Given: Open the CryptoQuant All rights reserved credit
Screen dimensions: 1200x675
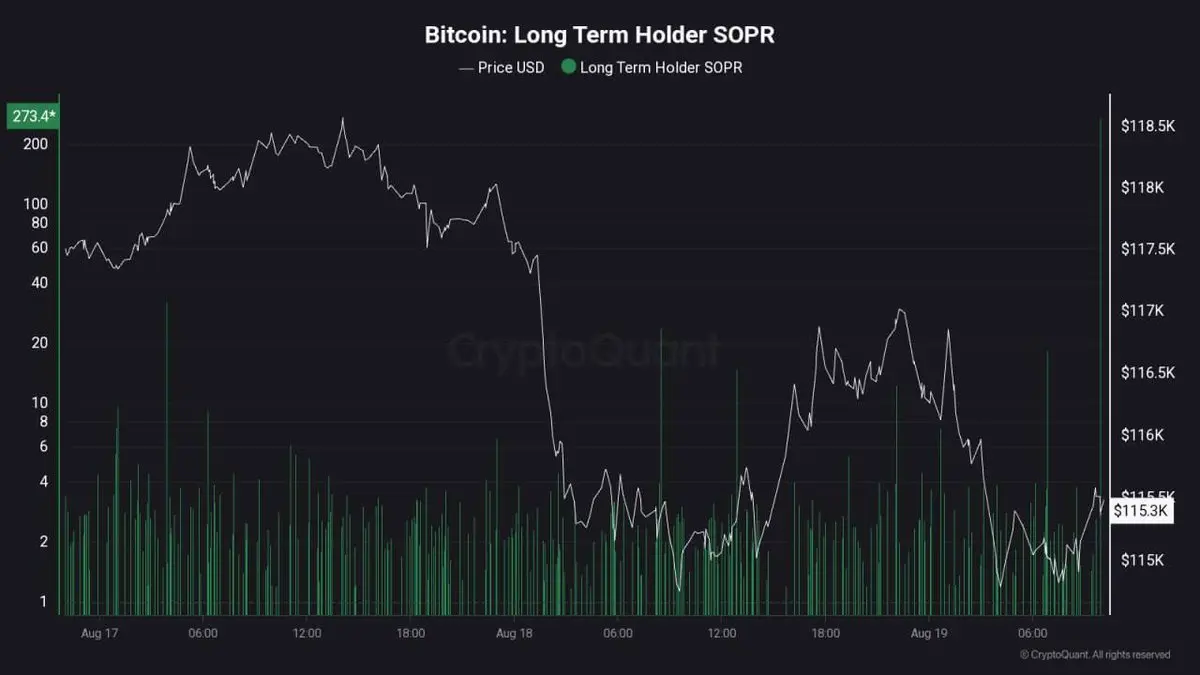Looking at the screenshot, I should (x=1095, y=654).
